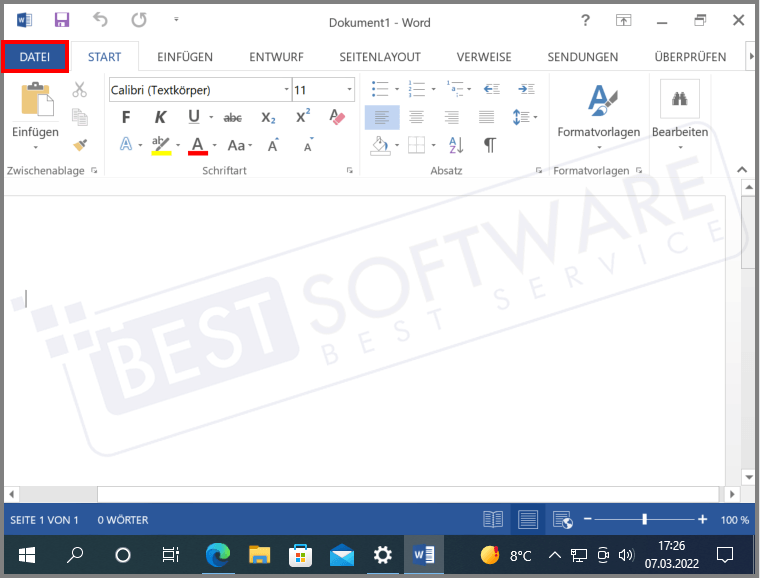Open Settings from the Windows taskbar
The image size is (760, 578).
pos(382,554)
